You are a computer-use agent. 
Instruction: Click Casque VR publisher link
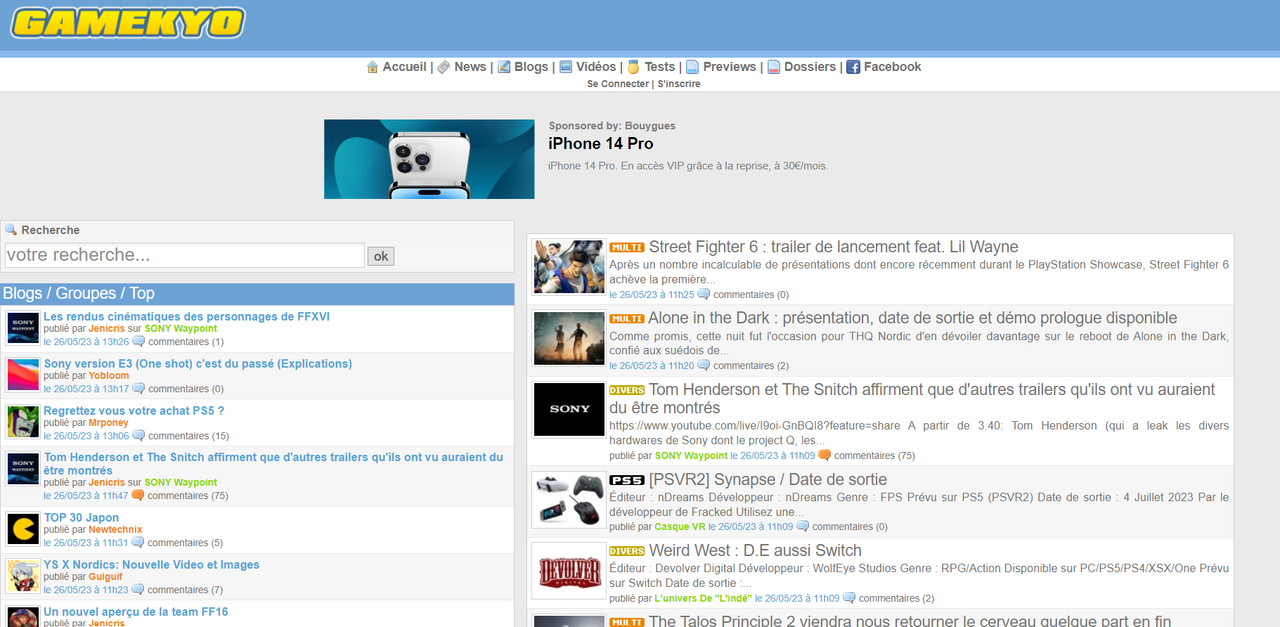pyautogui.click(x=680, y=527)
